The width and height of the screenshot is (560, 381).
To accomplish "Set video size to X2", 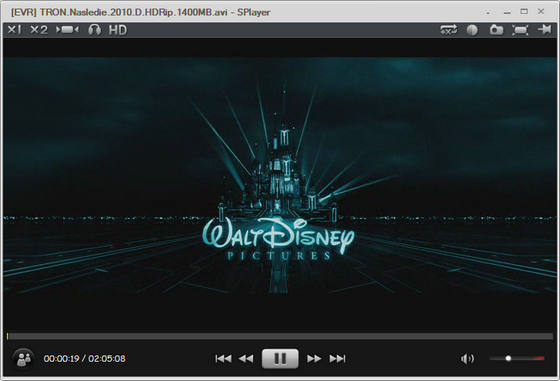I will [x=39, y=30].
